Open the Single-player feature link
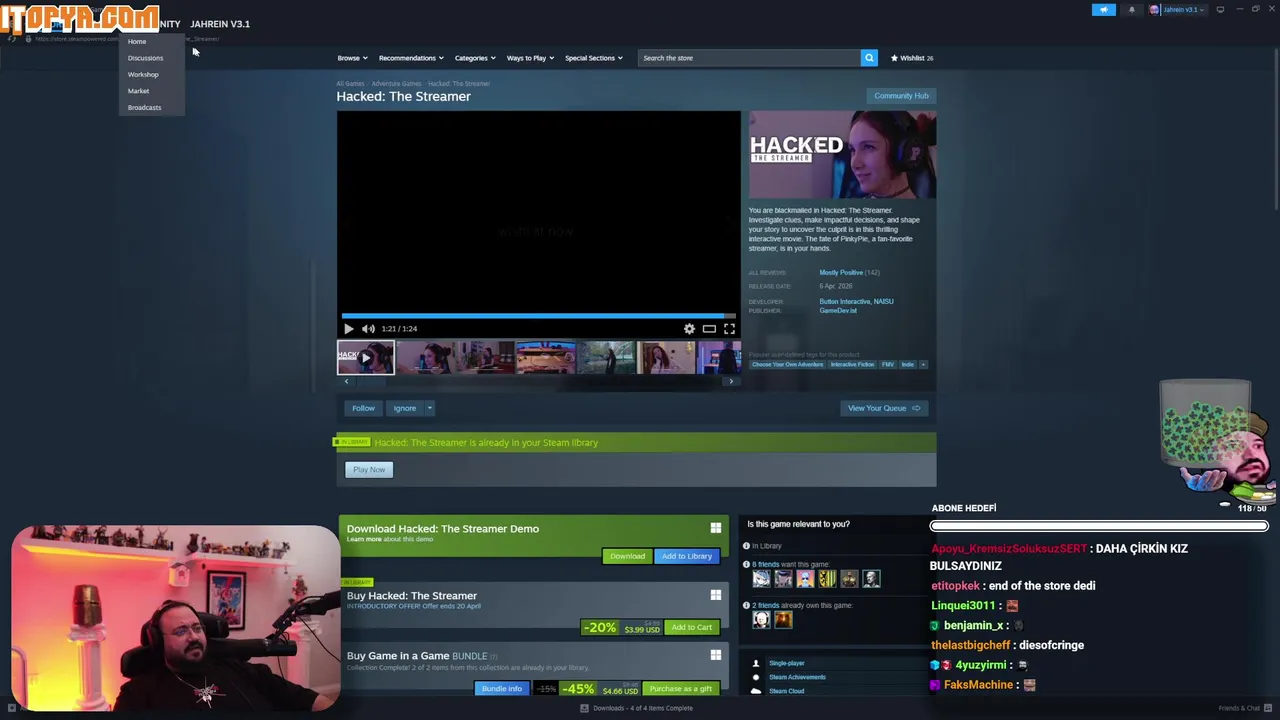The width and height of the screenshot is (1280, 720). (786, 663)
